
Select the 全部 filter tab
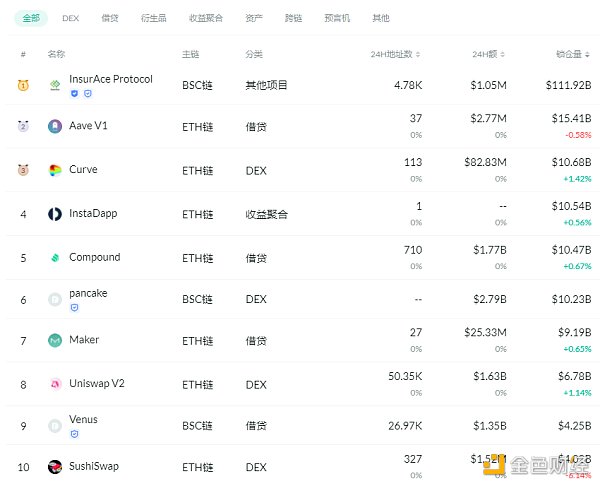pos(31,18)
